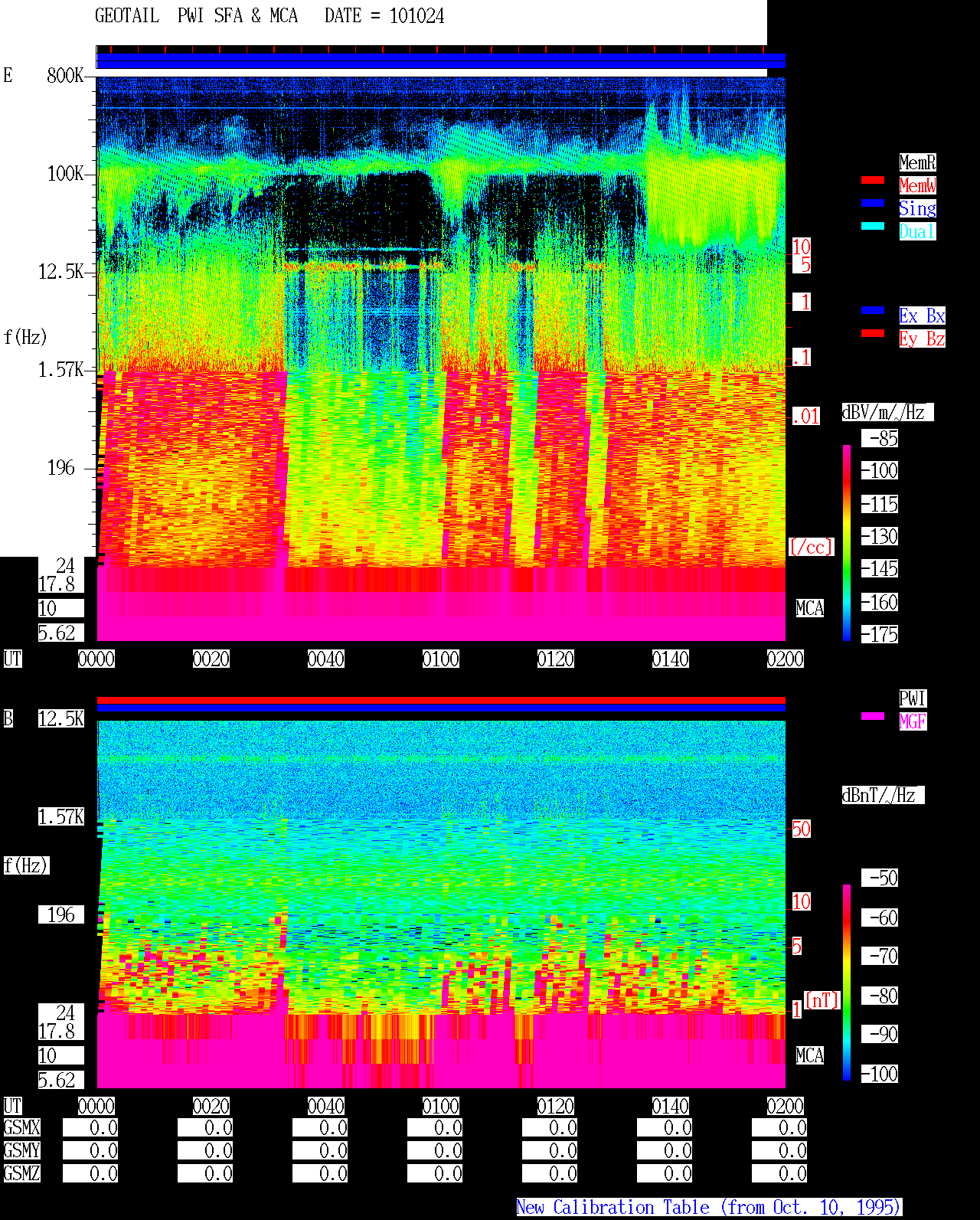Click the blue Ex Bx legend swatch
The height and width of the screenshot is (1220, 980).
[x=873, y=310]
